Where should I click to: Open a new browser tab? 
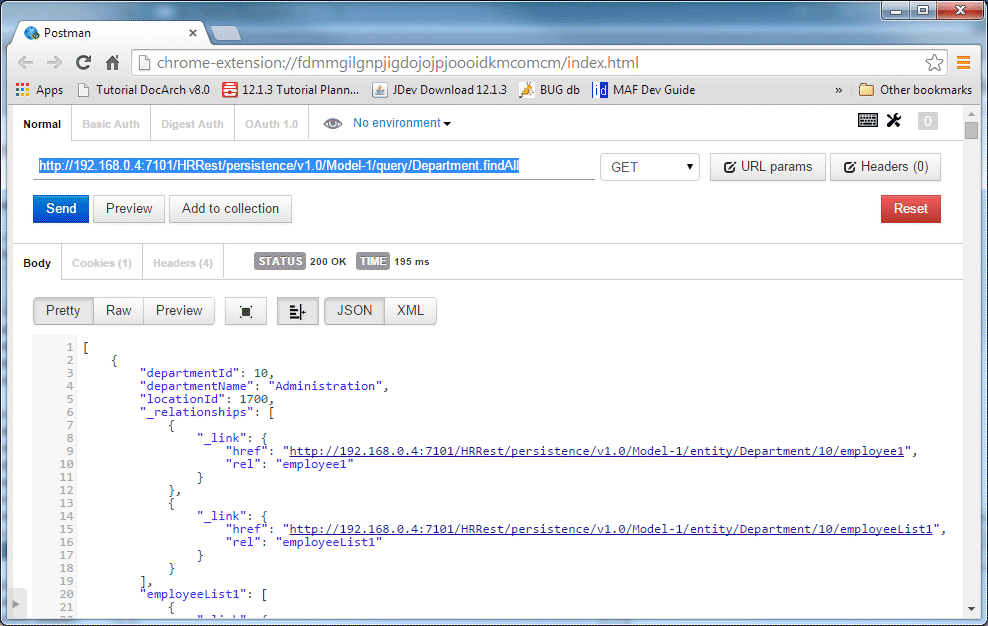pos(226,33)
